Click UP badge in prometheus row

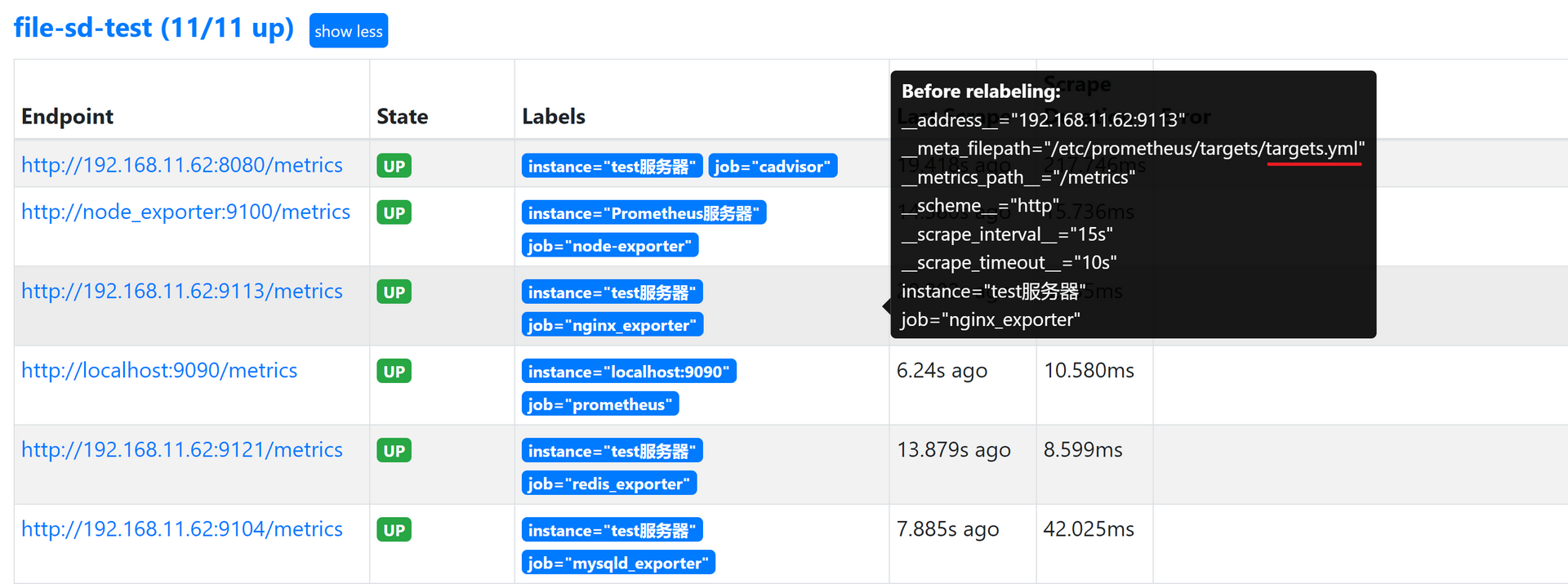click(394, 371)
